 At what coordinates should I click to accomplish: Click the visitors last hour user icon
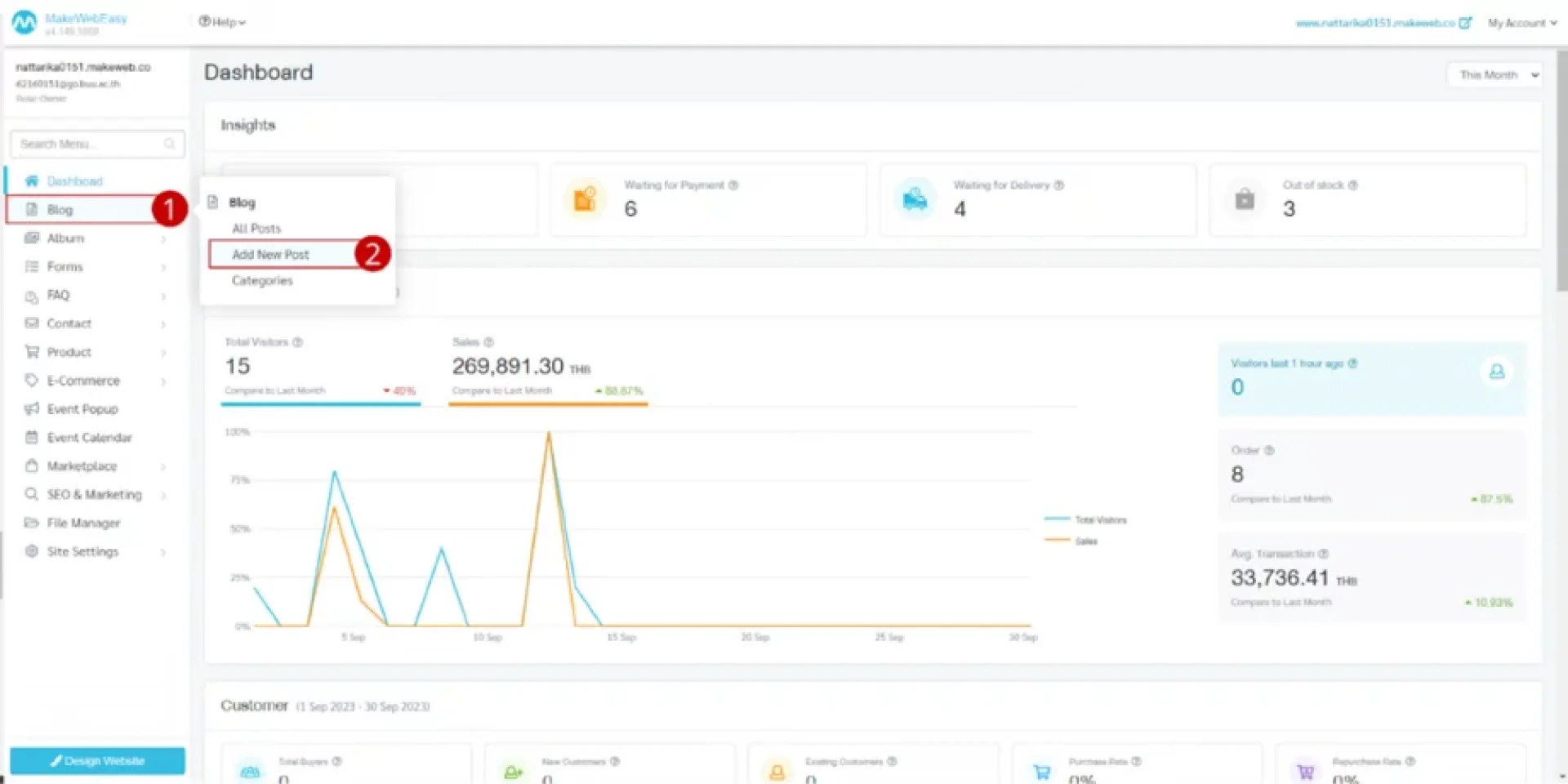click(1496, 372)
